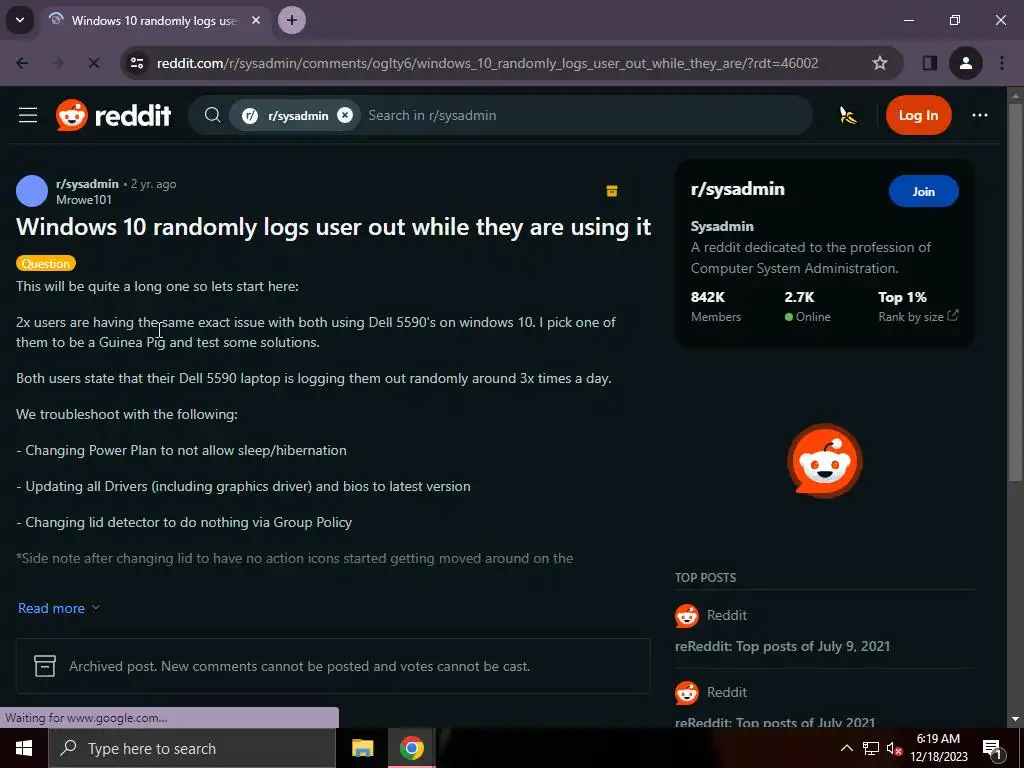Select the Windows 10 randomly logs tab
This screenshot has height=768, width=1024.
[154, 20]
